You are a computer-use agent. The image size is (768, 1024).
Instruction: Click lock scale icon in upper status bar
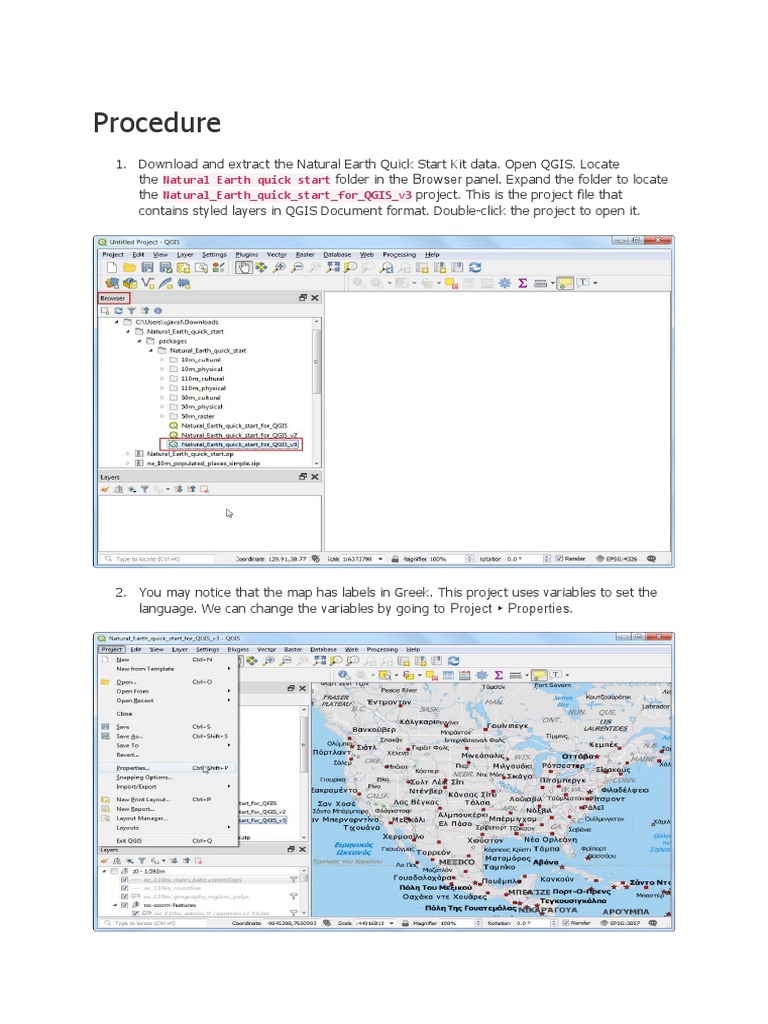tap(395, 559)
